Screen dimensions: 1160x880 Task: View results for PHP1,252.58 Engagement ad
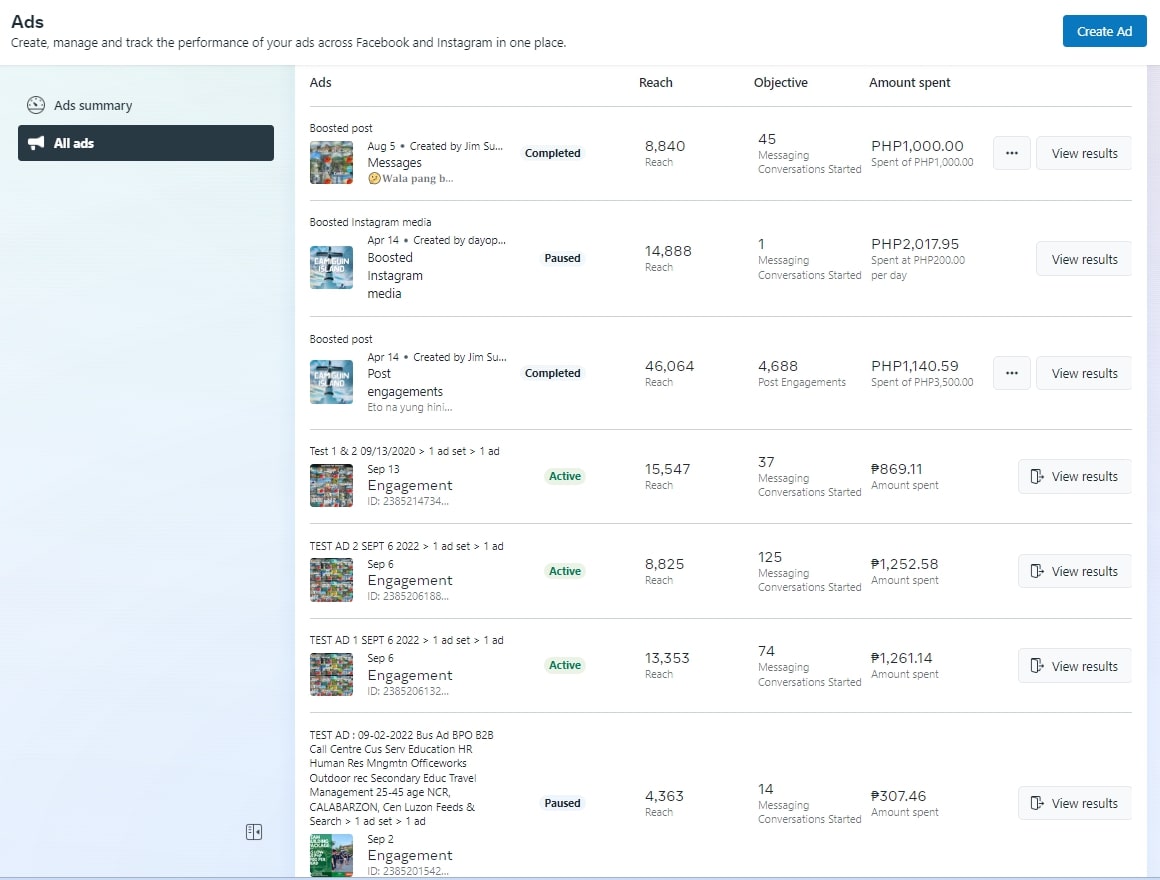(1075, 571)
